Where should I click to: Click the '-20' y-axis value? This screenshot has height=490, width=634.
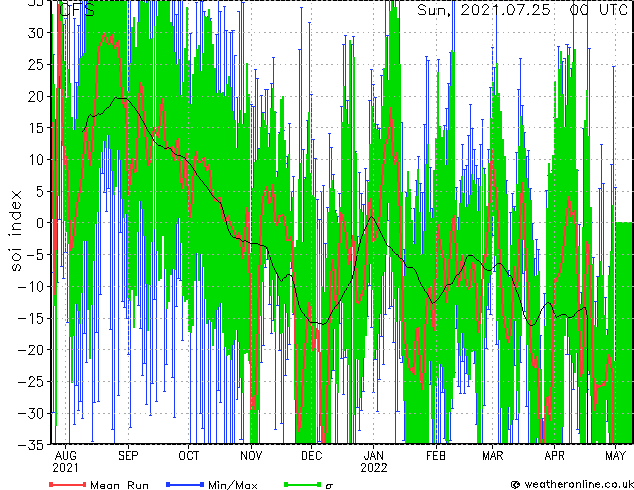point(31,350)
